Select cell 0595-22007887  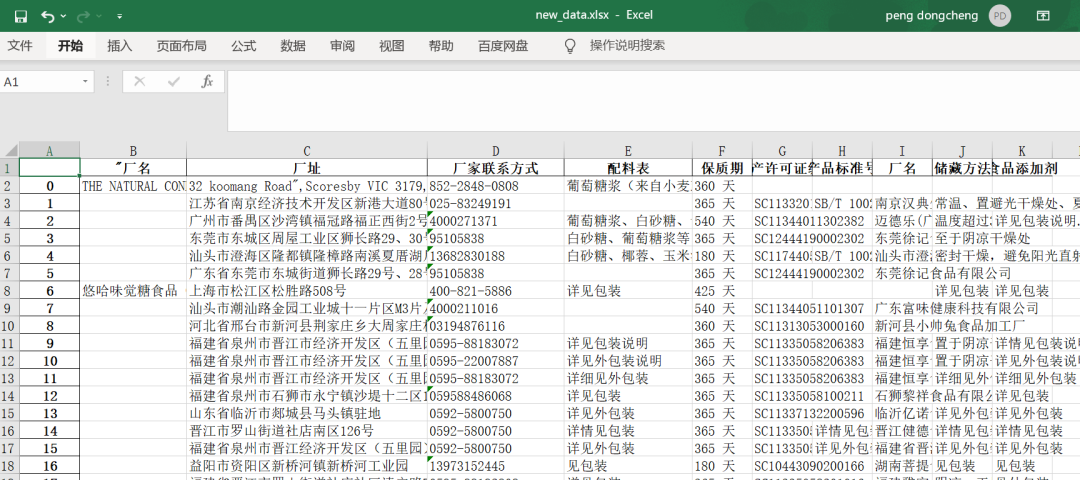click(495, 361)
